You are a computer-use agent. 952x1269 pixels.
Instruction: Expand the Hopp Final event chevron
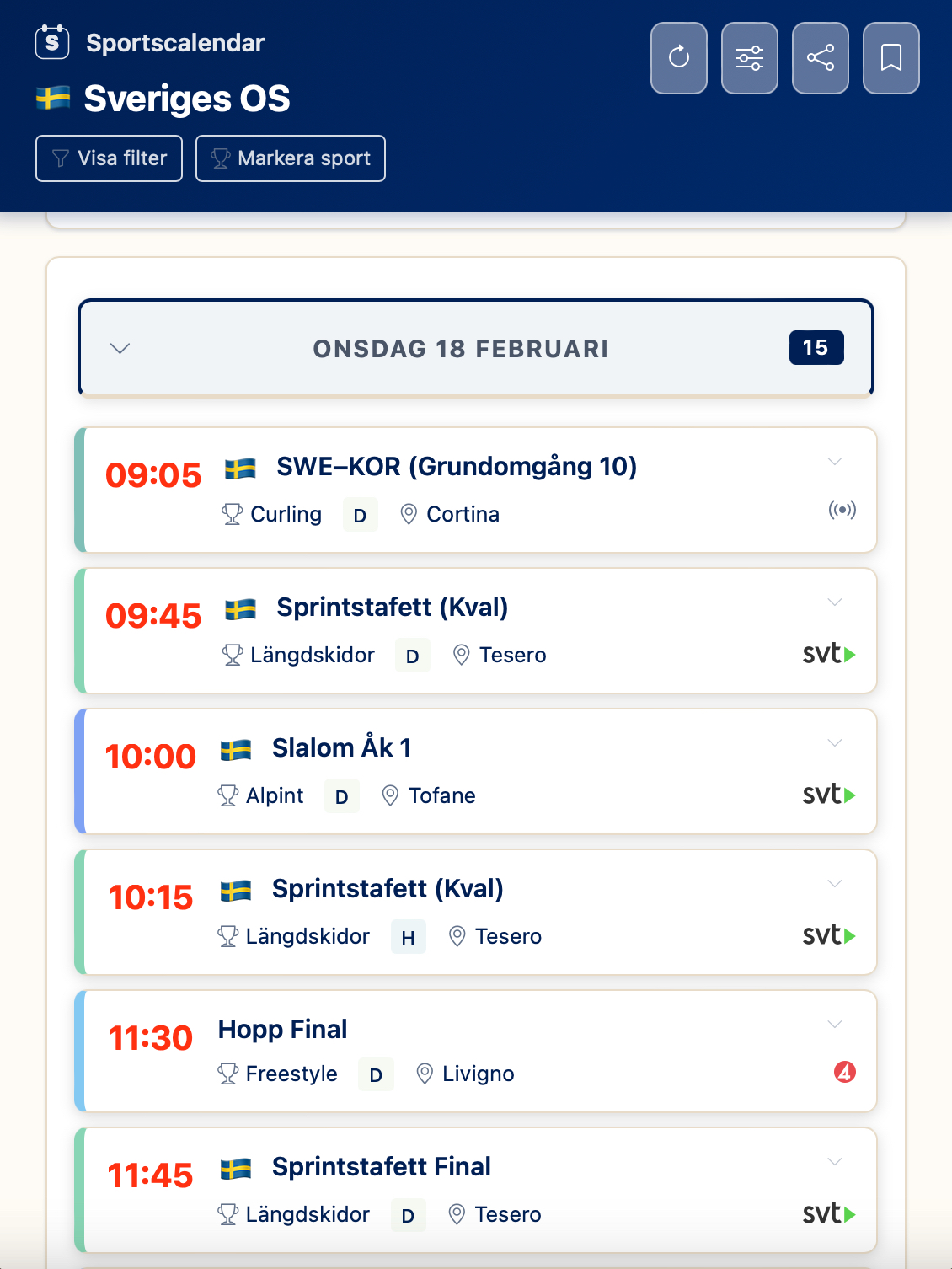point(835,1024)
